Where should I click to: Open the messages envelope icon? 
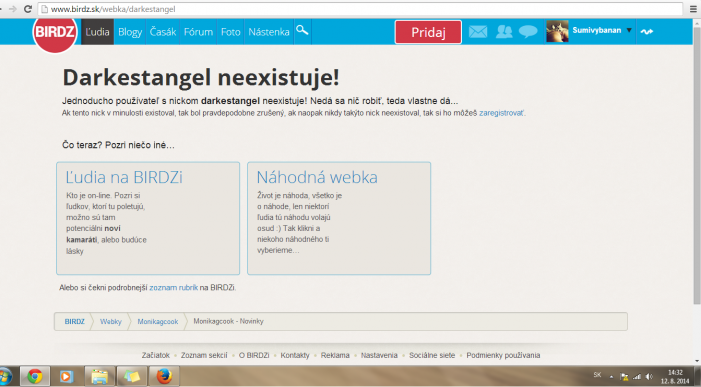point(477,31)
